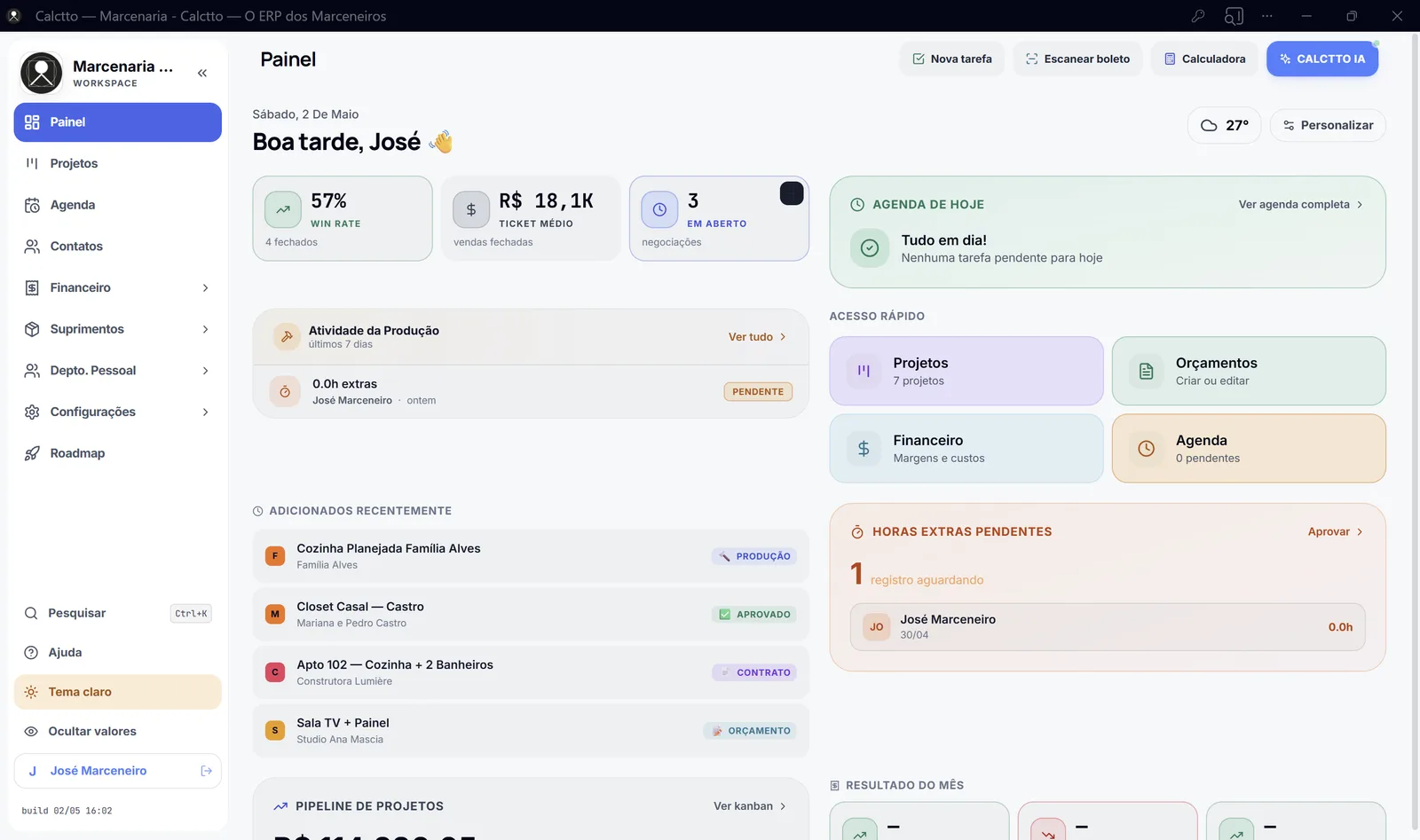
Task: Expand the Depto. Pessoal sidebar menu
Action: click(x=118, y=371)
